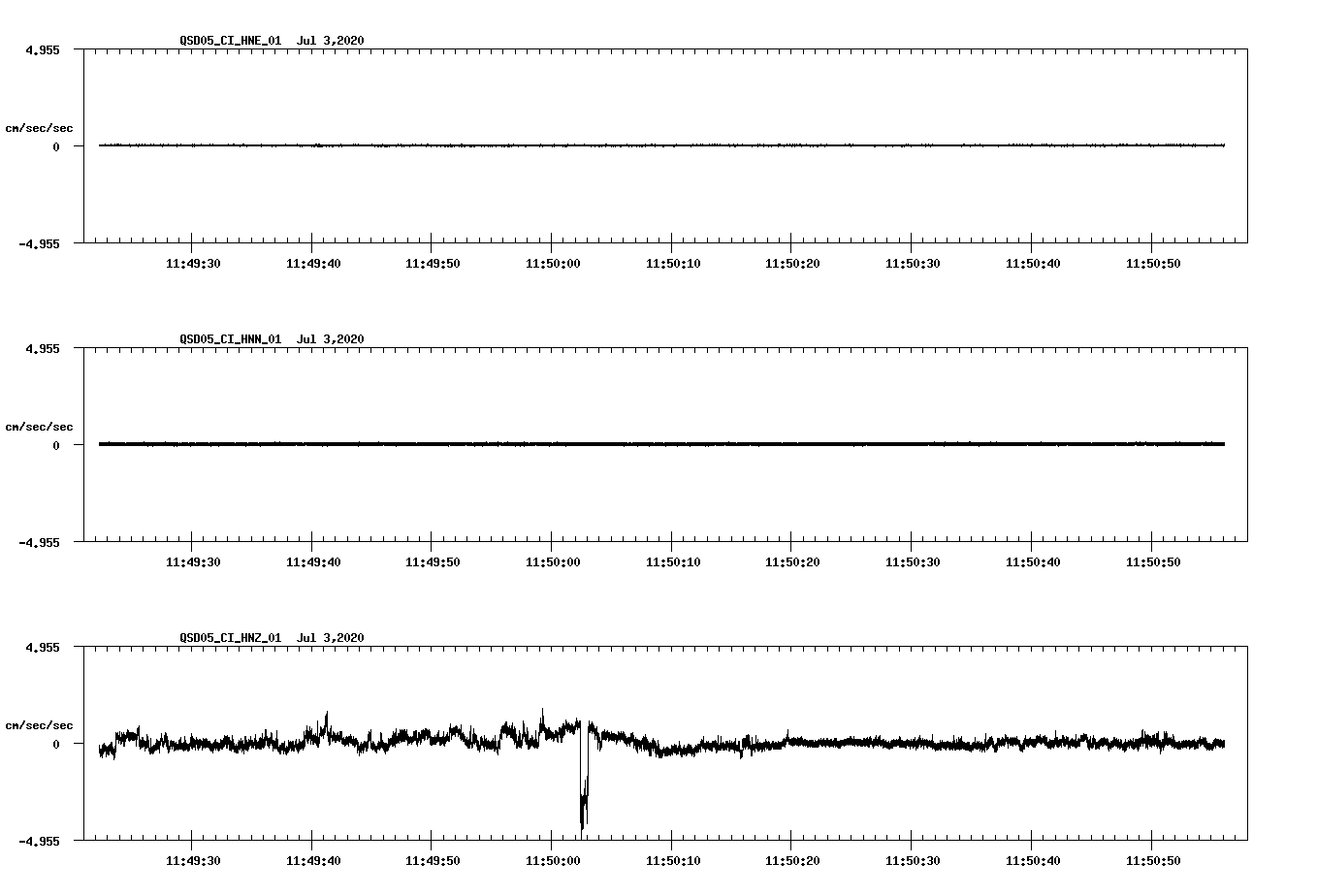
Task: Select the 11:49:50 time label under HNN plot
Action: (x=433, y=562)
